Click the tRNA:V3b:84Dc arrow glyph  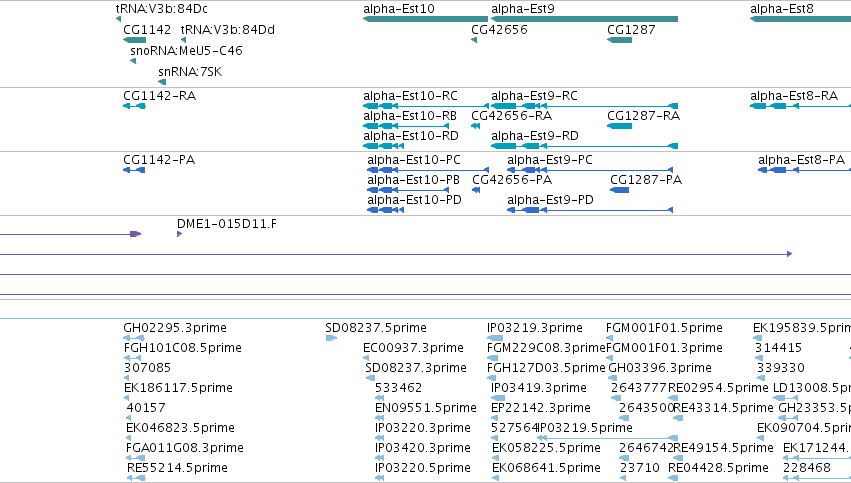tap(118, 19)
